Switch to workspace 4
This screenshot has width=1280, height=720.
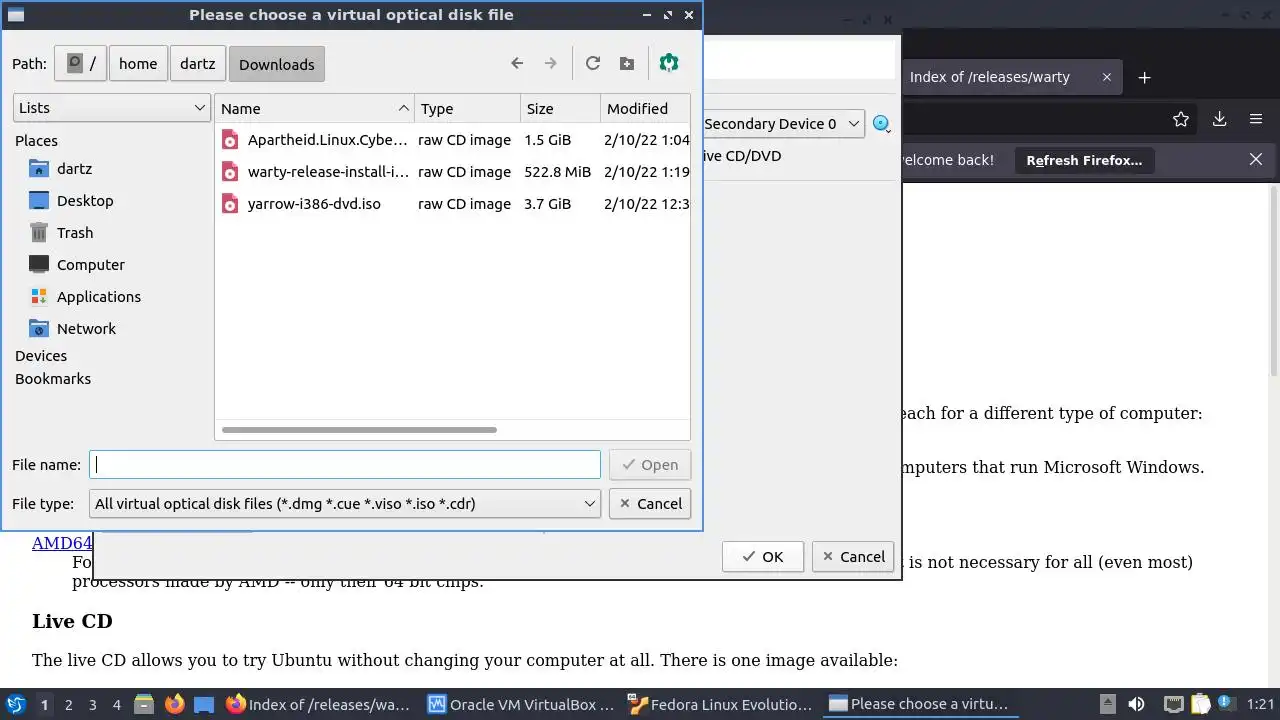click(x=116, y=704)
